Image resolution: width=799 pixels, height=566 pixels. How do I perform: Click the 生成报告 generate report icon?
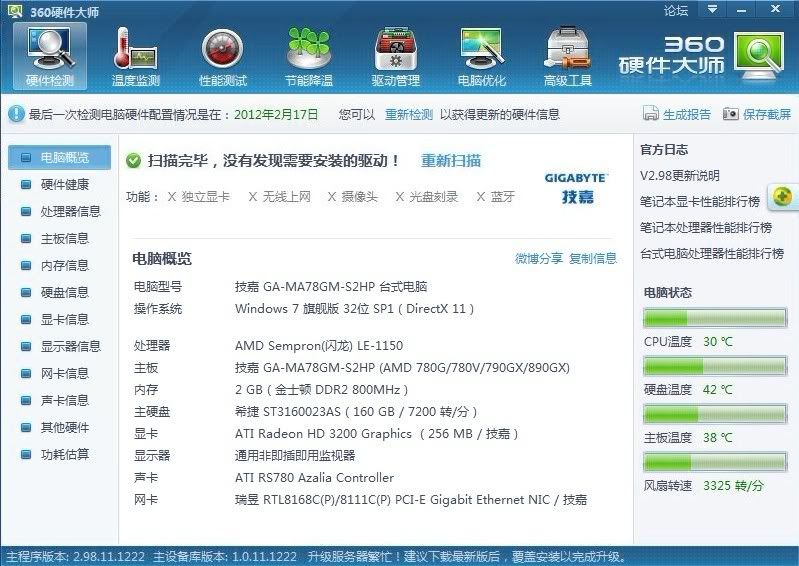651,114
